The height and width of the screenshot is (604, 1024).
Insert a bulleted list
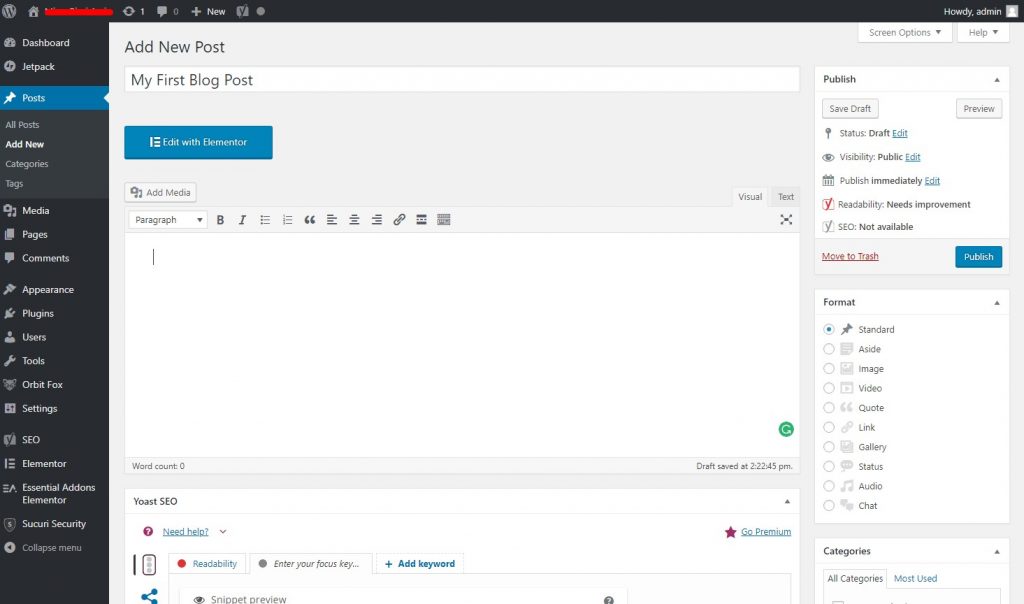[265, 220]
